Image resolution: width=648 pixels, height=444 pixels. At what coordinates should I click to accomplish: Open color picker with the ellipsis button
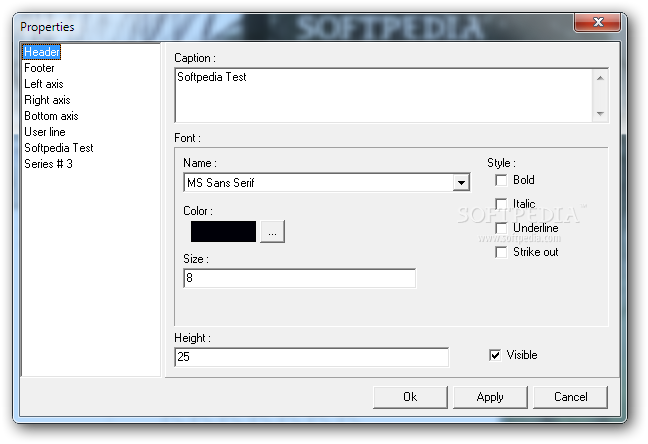pos(272,232)
